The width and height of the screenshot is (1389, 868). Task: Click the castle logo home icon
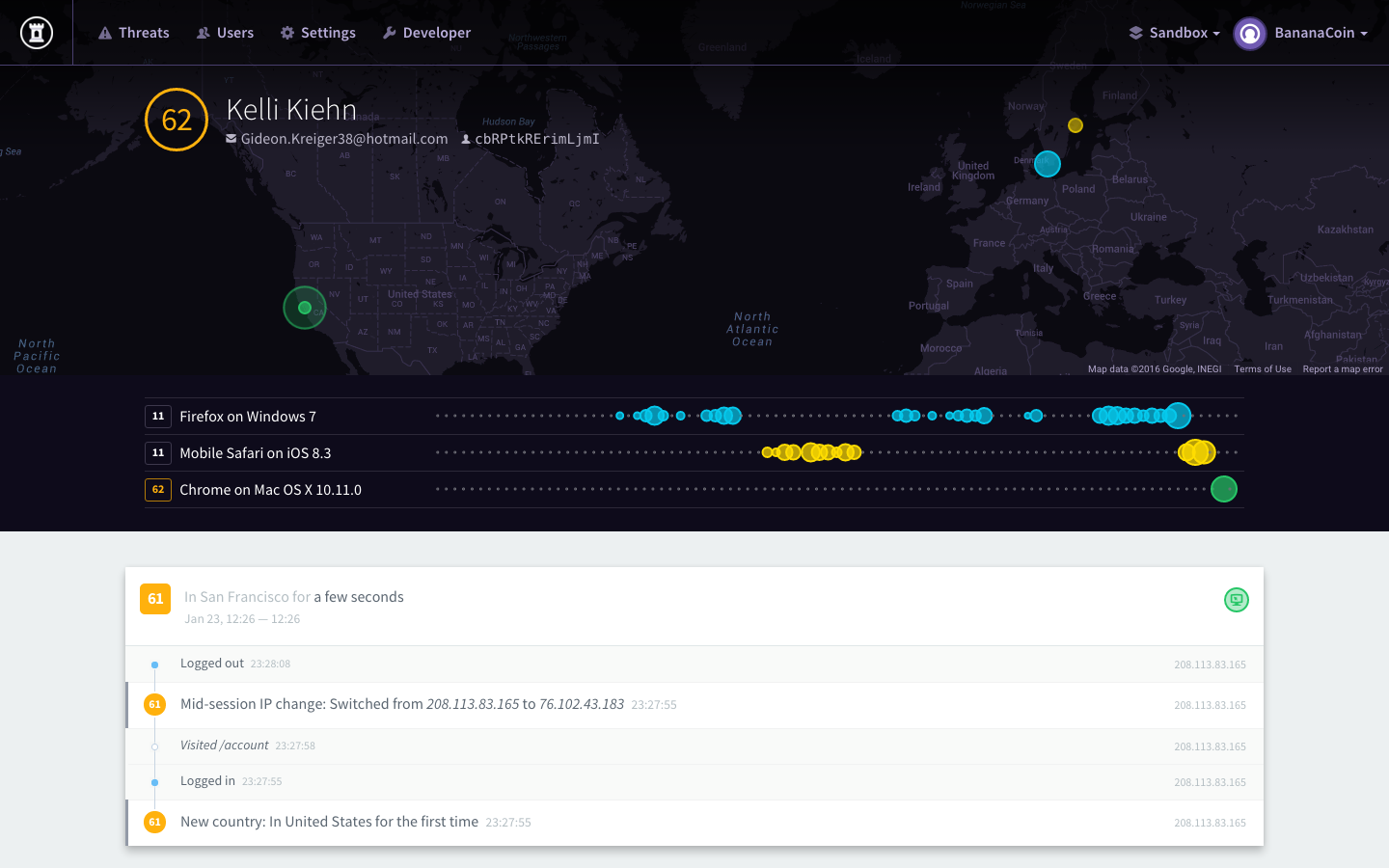(x=37, y=33)
